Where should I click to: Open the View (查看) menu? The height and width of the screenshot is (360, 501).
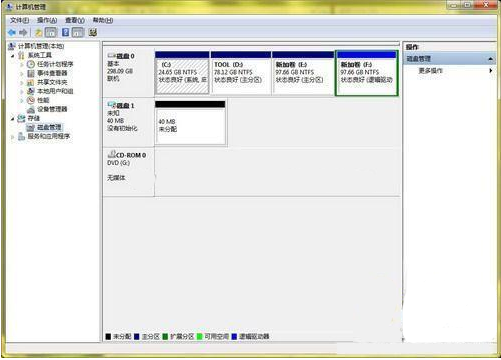click(74, 20)
